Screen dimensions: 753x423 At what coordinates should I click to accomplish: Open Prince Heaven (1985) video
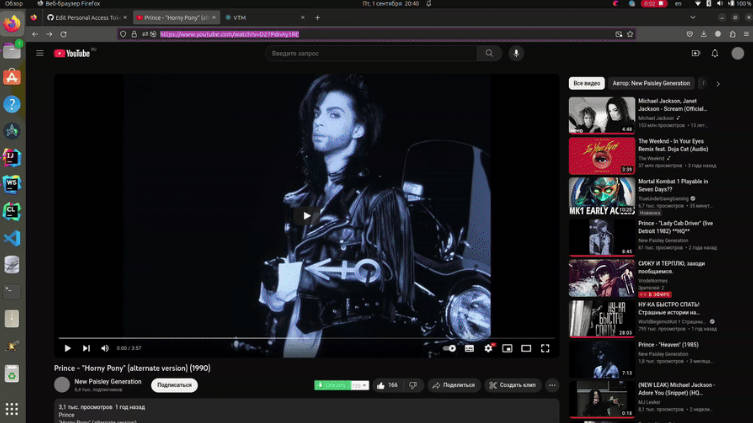coord(602,359)
